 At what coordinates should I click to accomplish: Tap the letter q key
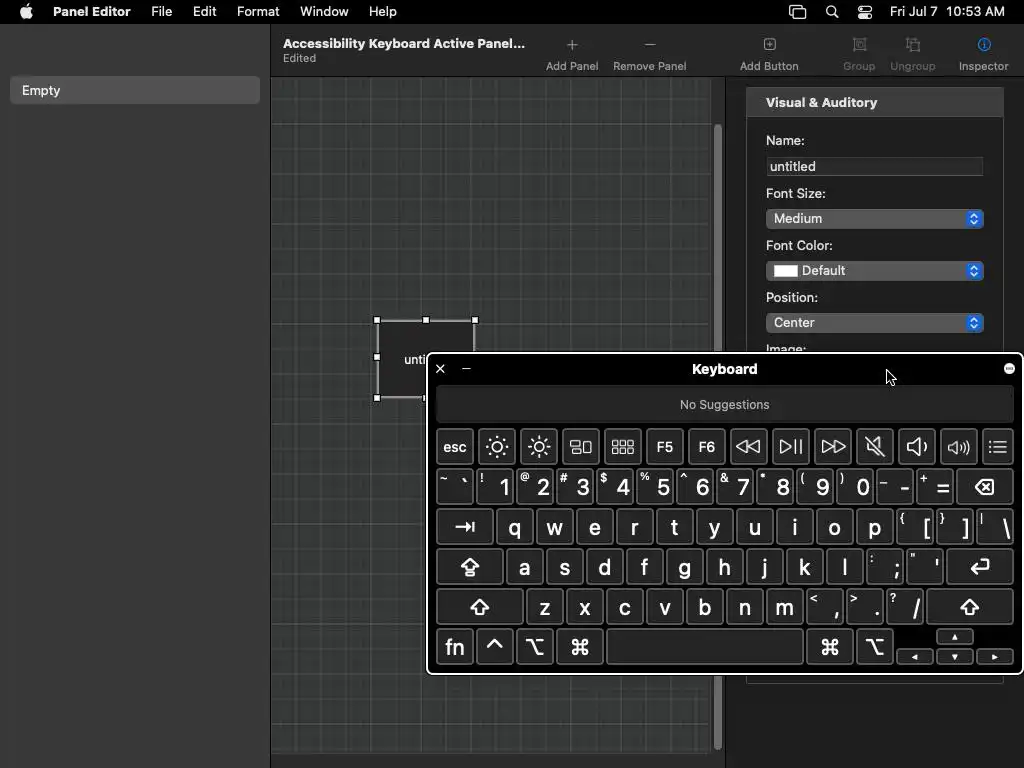pos(515,527)
